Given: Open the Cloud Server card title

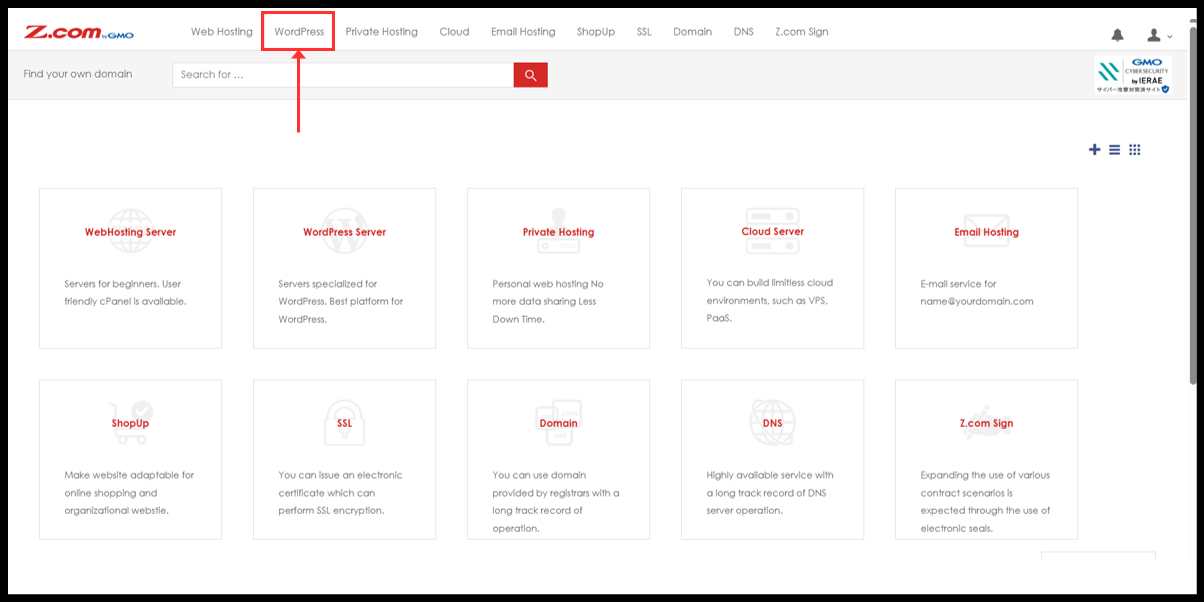Looking at the screenshot, I should (x=772, y=231).
